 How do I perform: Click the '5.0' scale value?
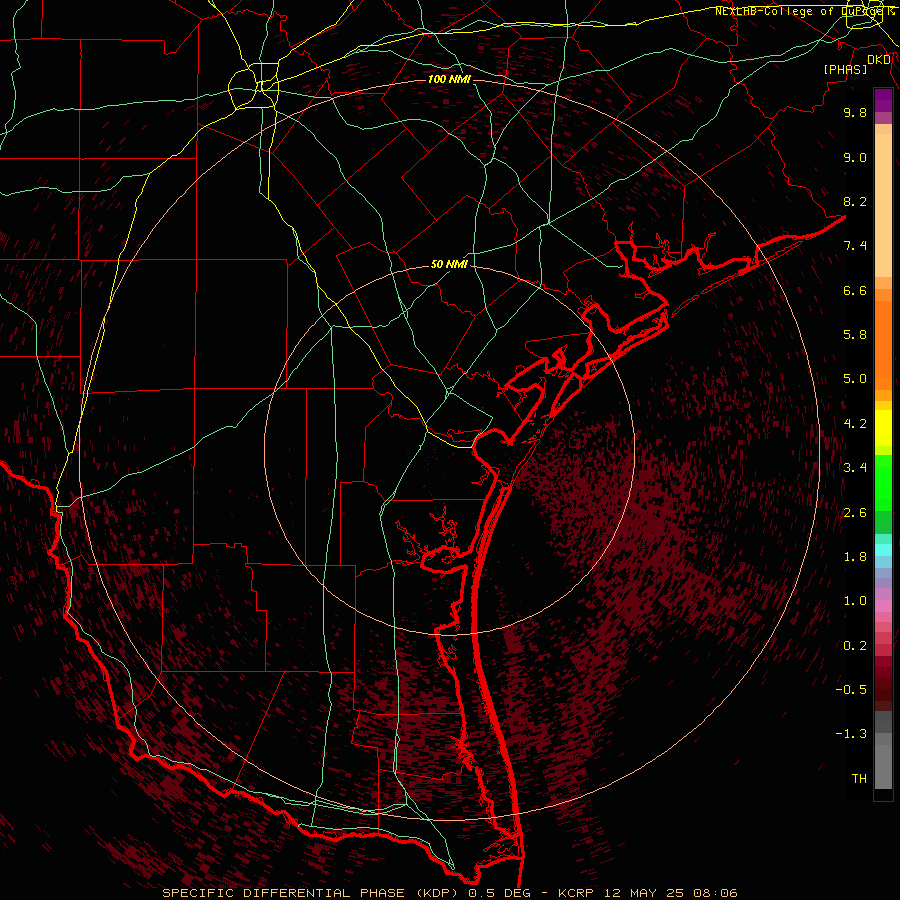[x=855, y=379]
